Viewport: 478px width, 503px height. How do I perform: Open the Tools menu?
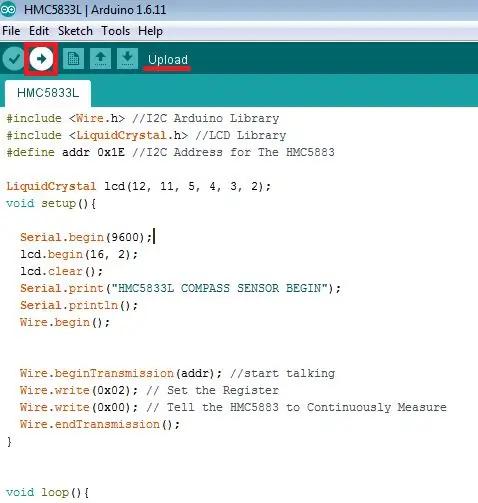(x=116, y=31)
